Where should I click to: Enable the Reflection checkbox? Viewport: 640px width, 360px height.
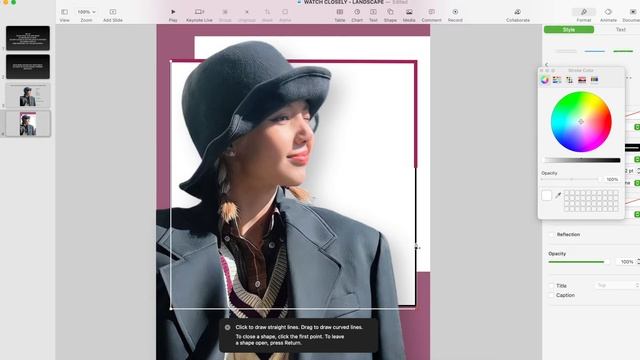[551, 235]
